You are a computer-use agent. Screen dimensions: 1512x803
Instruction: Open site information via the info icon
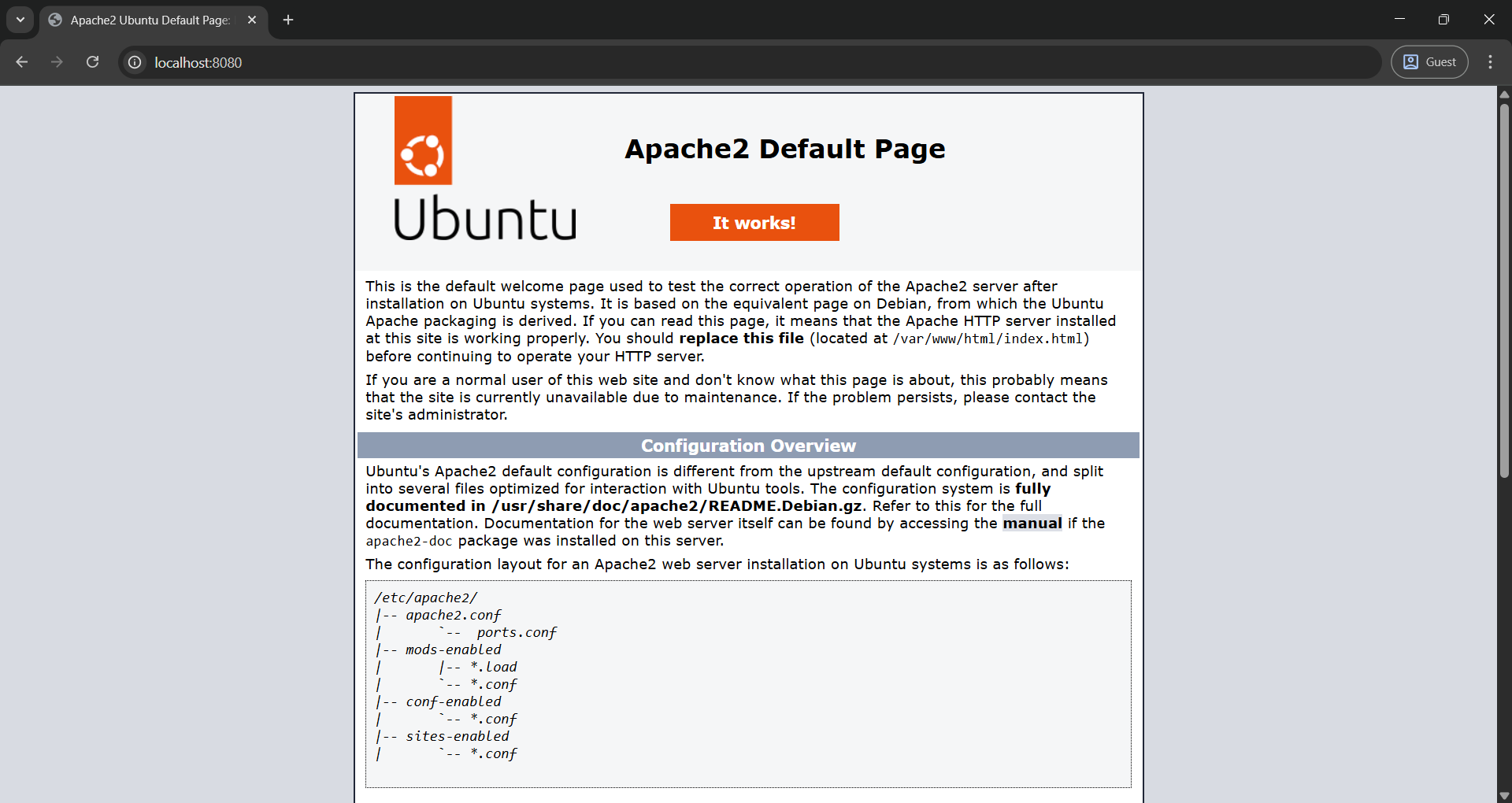[134, 62]
